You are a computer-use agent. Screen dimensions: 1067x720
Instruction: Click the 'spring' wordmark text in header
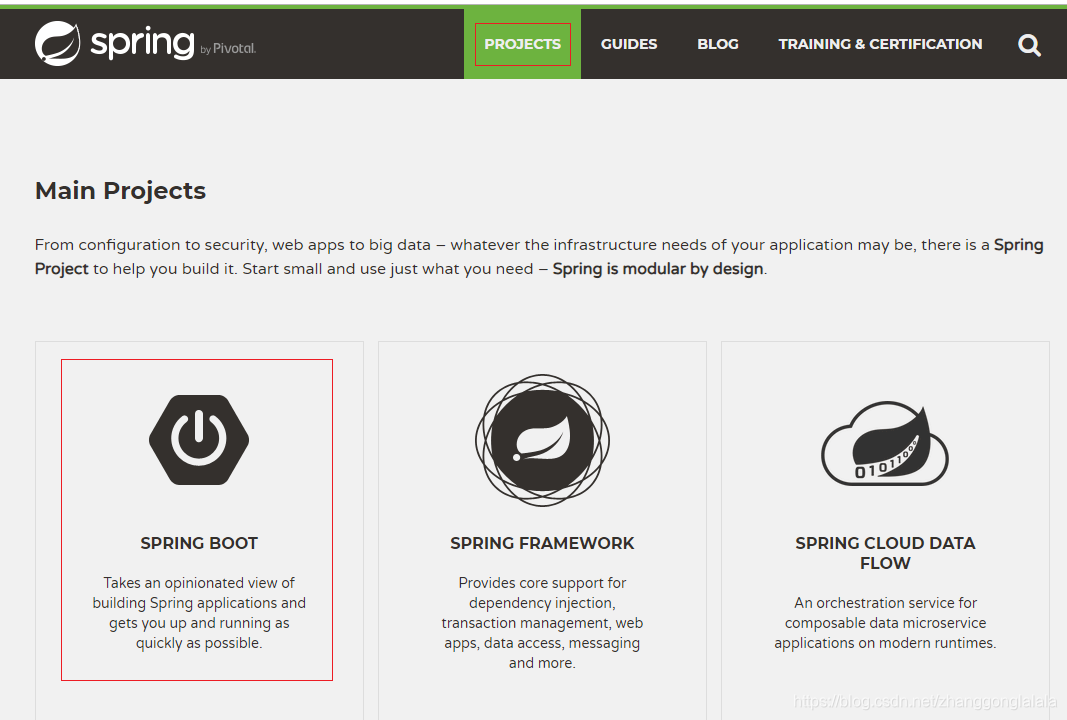point(142,44)
